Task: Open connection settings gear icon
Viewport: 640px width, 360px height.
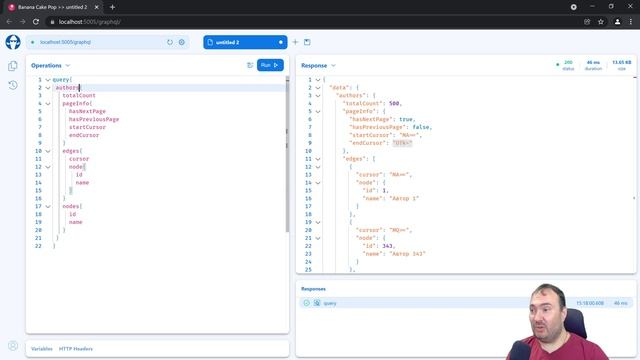Action: tap(182, 42)
